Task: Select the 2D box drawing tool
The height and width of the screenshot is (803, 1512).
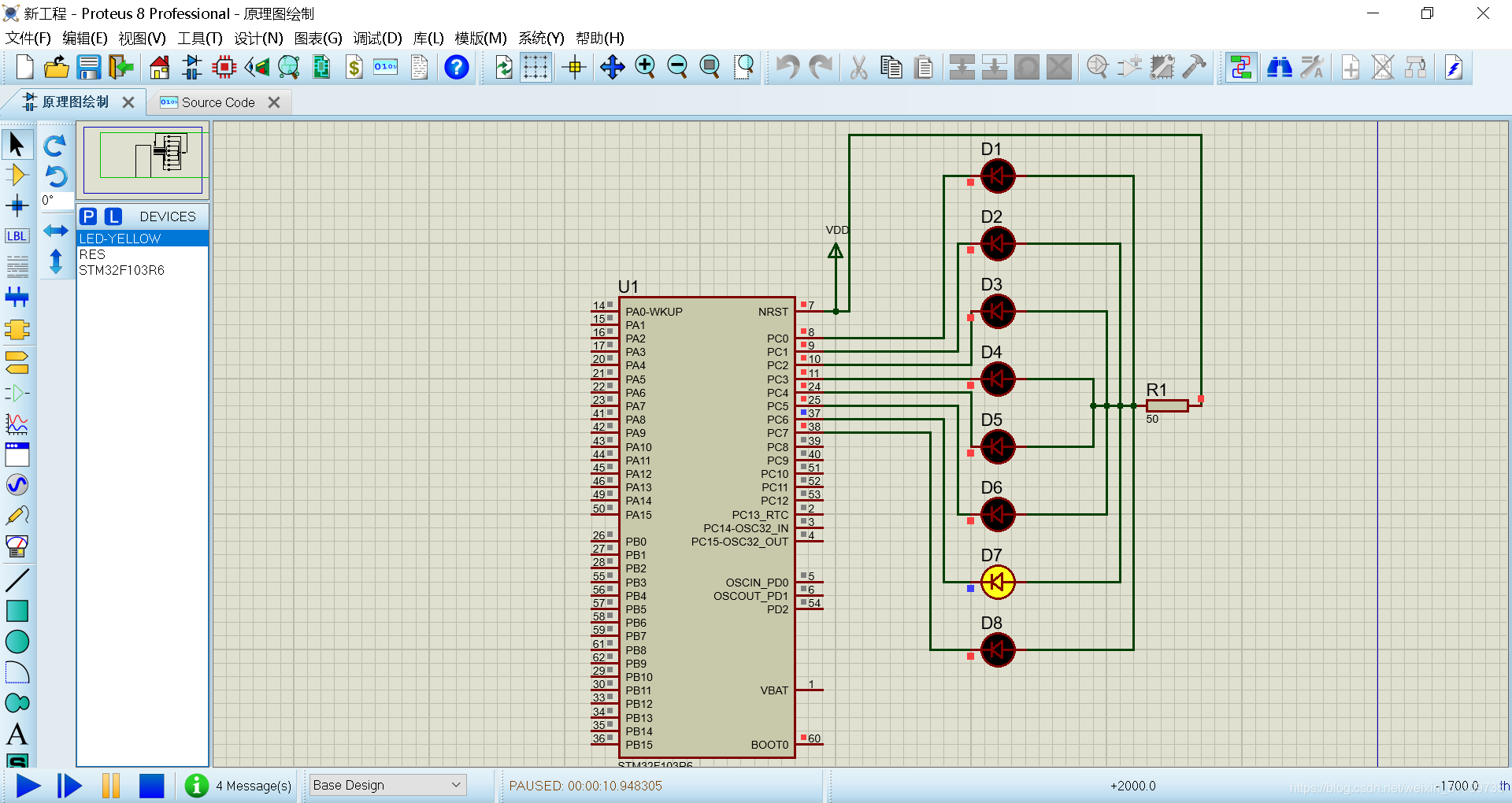Action: (17, 611)
